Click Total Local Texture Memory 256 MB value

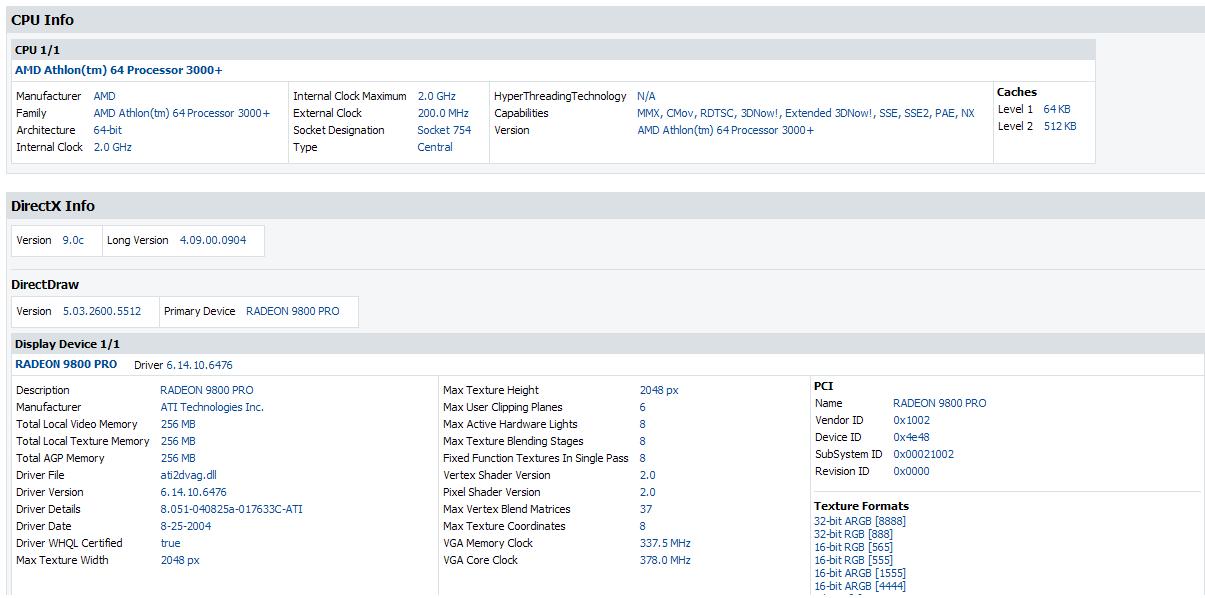click(x=178, y=441)
